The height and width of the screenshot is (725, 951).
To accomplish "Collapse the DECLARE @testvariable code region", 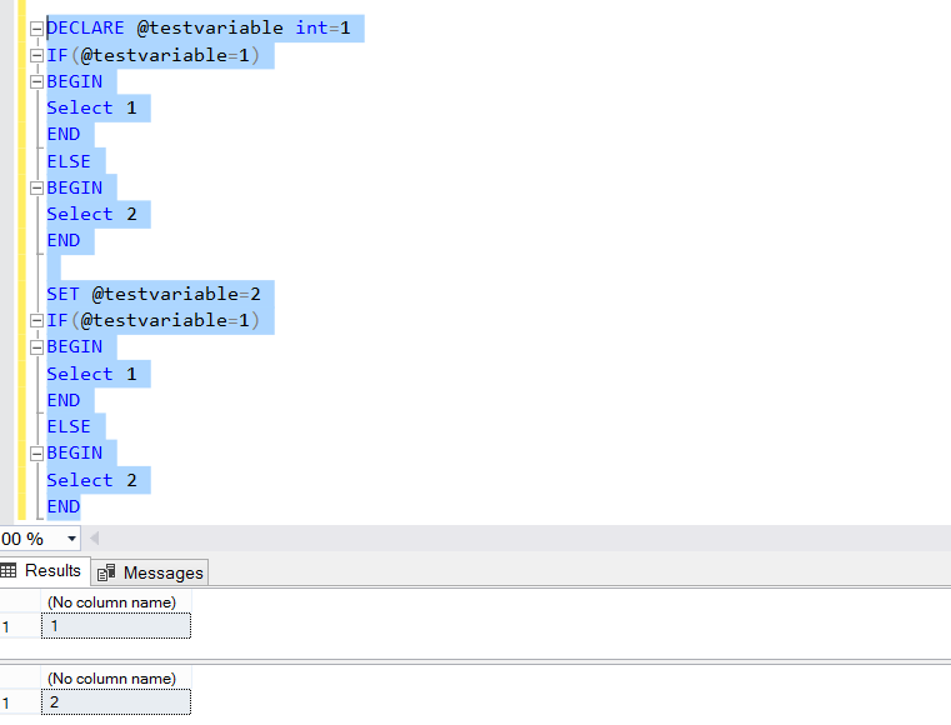I will tap(36, 29).
